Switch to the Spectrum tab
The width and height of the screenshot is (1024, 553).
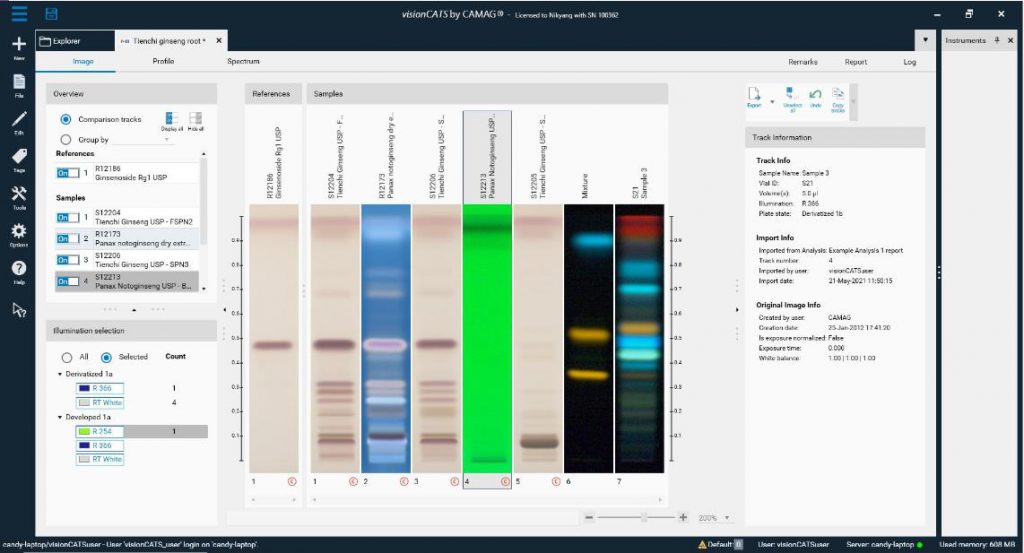[243, 62]
